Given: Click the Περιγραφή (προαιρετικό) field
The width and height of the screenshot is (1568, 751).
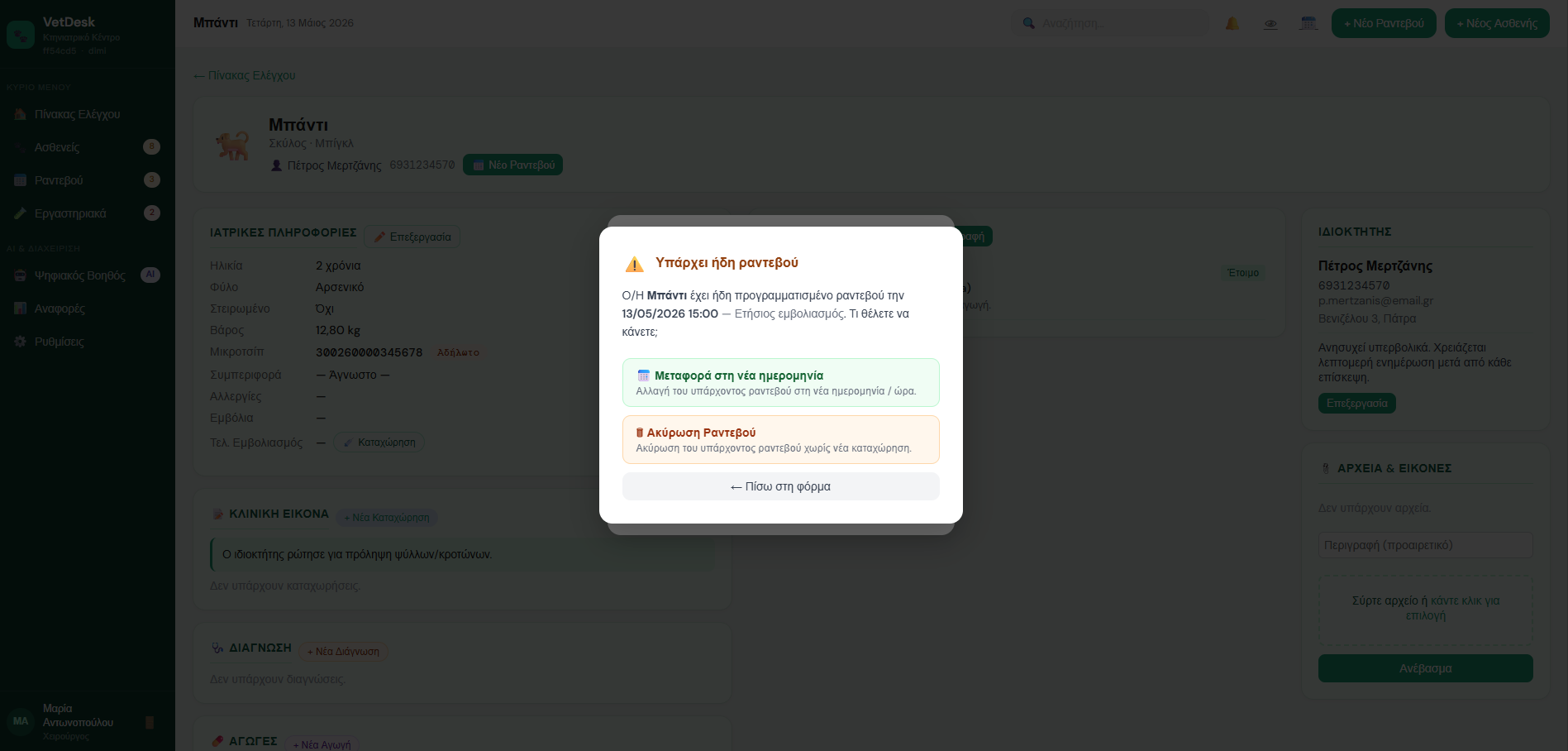Looking at the screenshot, I should [x=1425, y=545].
